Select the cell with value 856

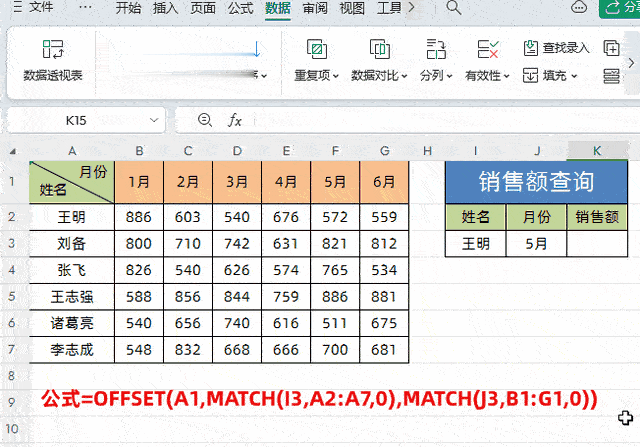(x=188, y=297)
